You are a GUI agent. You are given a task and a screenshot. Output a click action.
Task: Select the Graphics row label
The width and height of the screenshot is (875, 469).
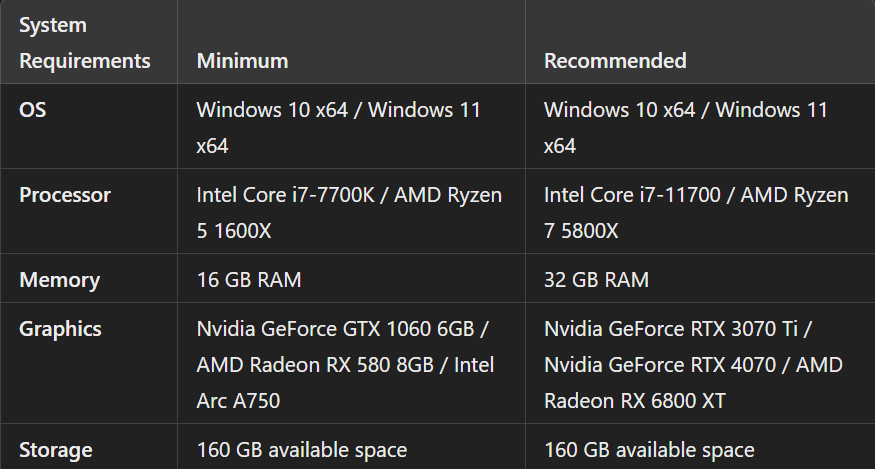coord(60,329)
